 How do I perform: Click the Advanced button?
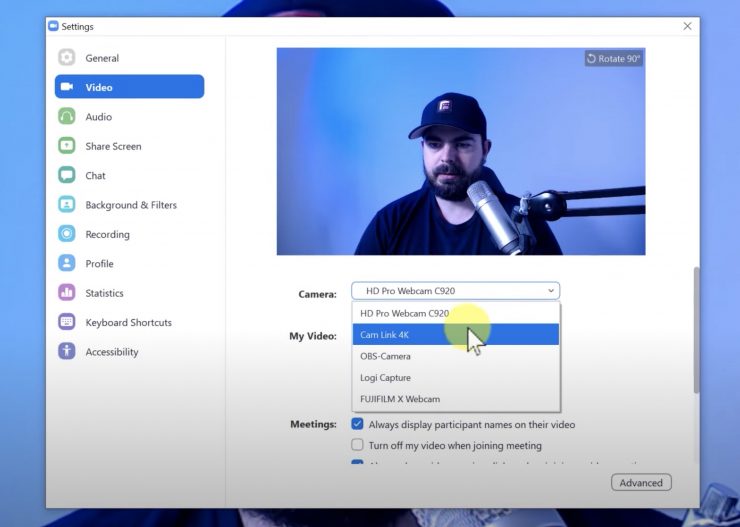click(x=641, y=482)
